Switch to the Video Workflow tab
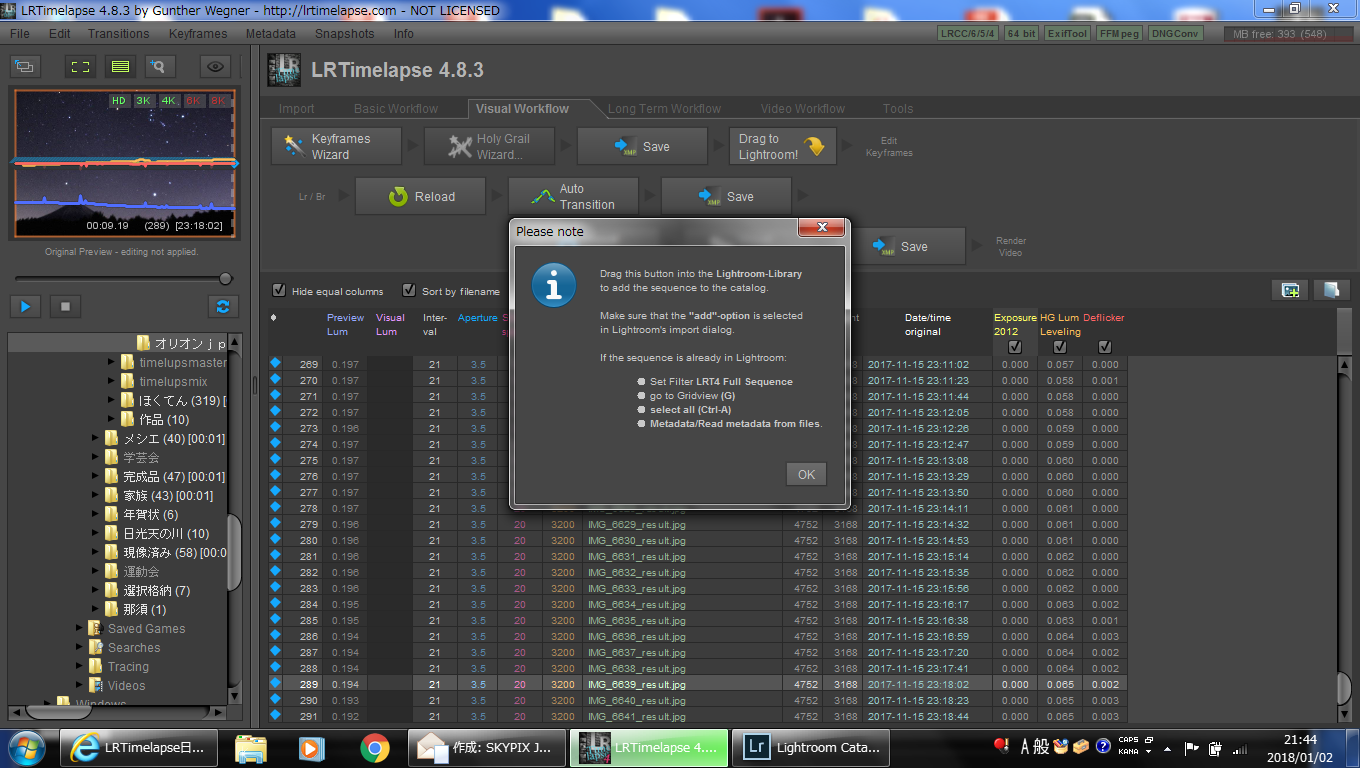 [x=803, y=108]
